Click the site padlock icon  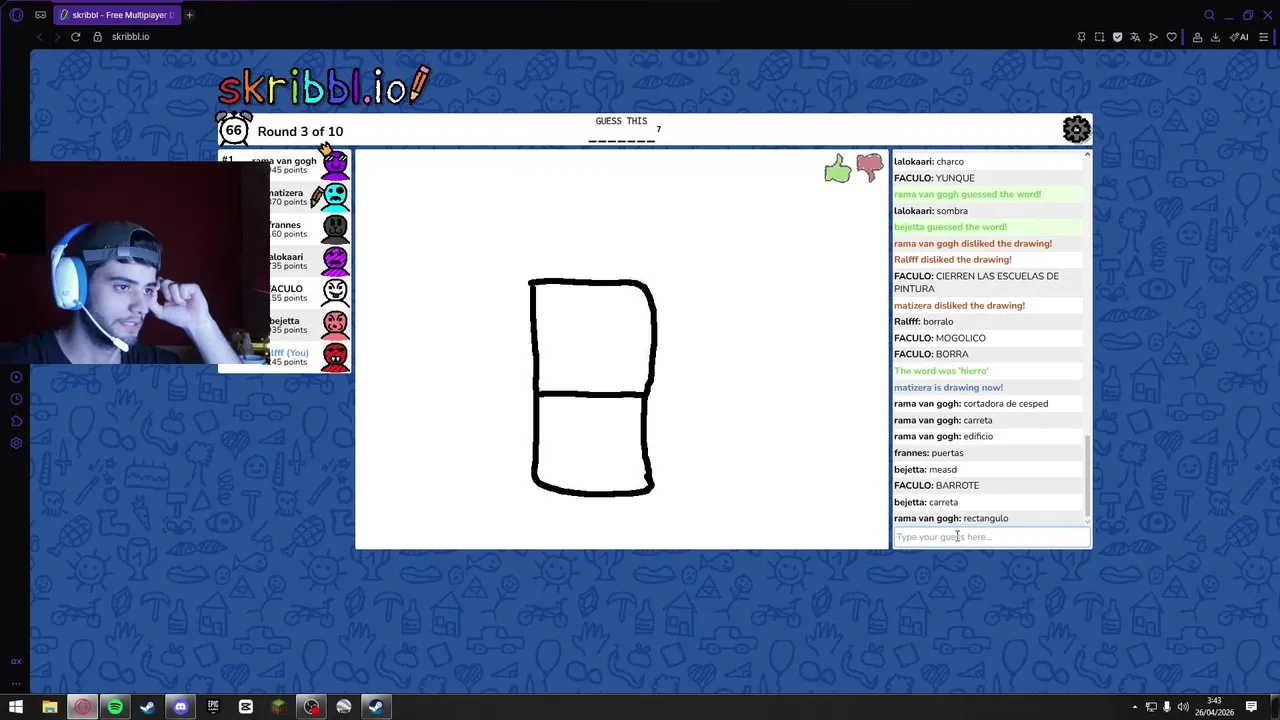[97, 37]
